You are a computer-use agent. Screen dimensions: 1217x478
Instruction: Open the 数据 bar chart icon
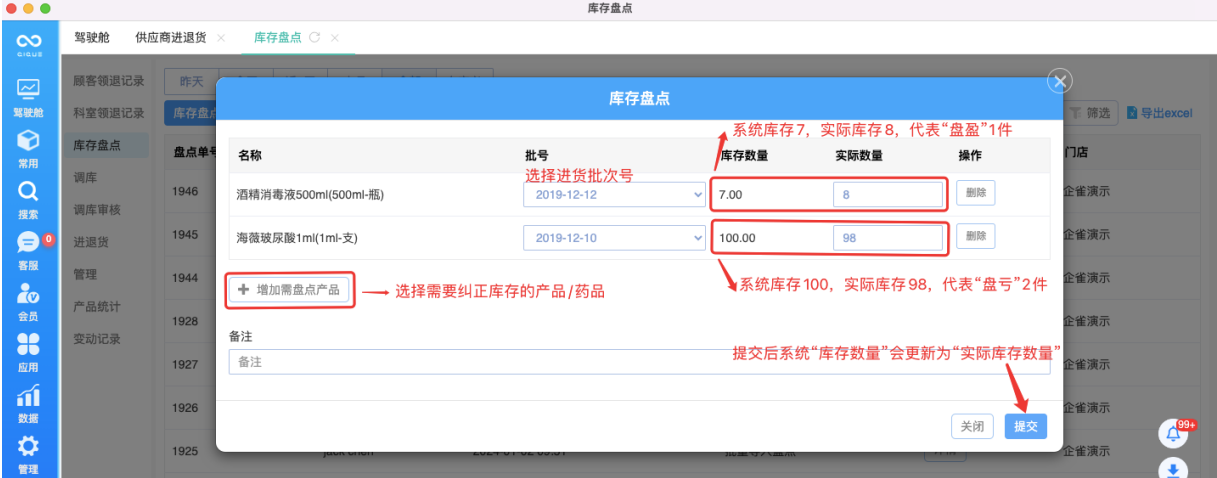(x=28, y=395)
